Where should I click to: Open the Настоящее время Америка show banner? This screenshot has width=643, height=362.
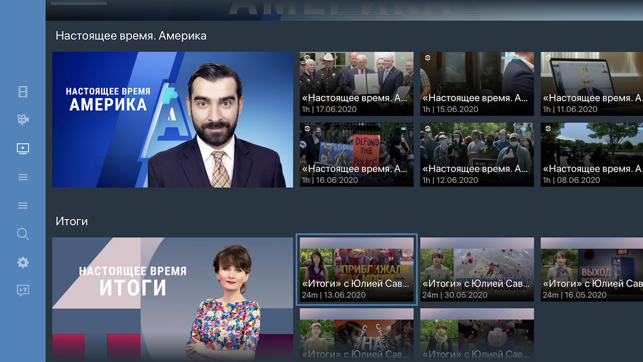173,120
